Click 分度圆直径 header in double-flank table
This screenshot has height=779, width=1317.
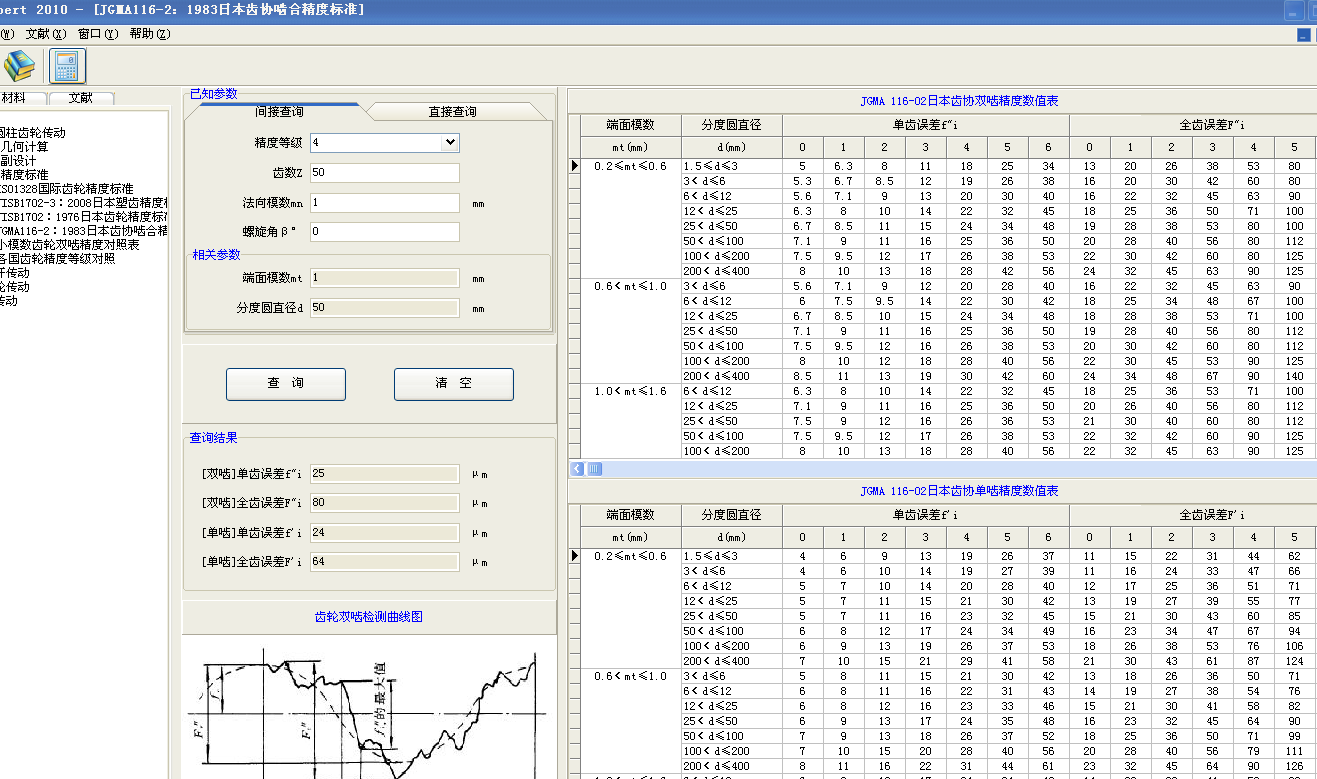coord(732,125)
